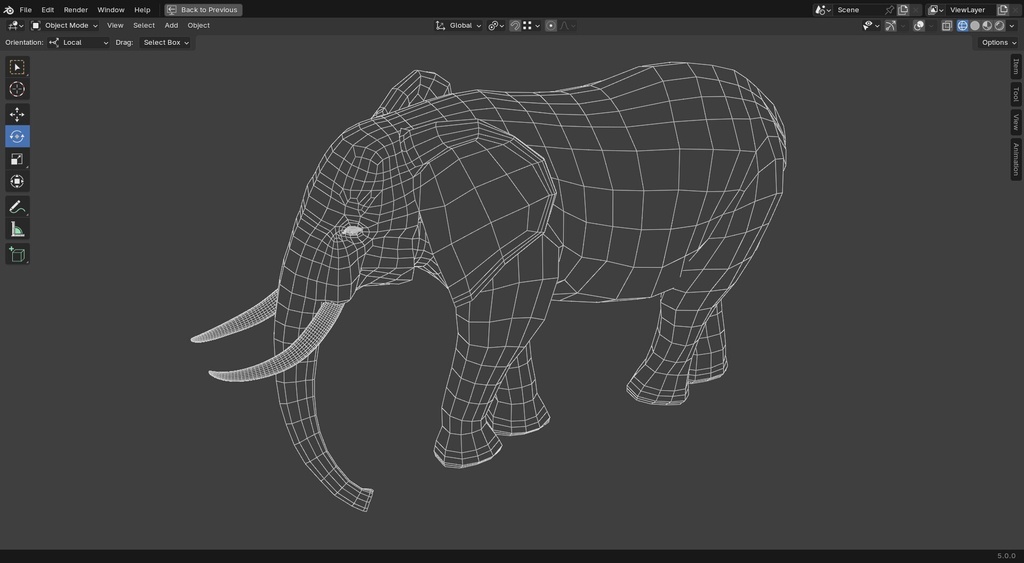Select the Select Box tool

point(17,67)
